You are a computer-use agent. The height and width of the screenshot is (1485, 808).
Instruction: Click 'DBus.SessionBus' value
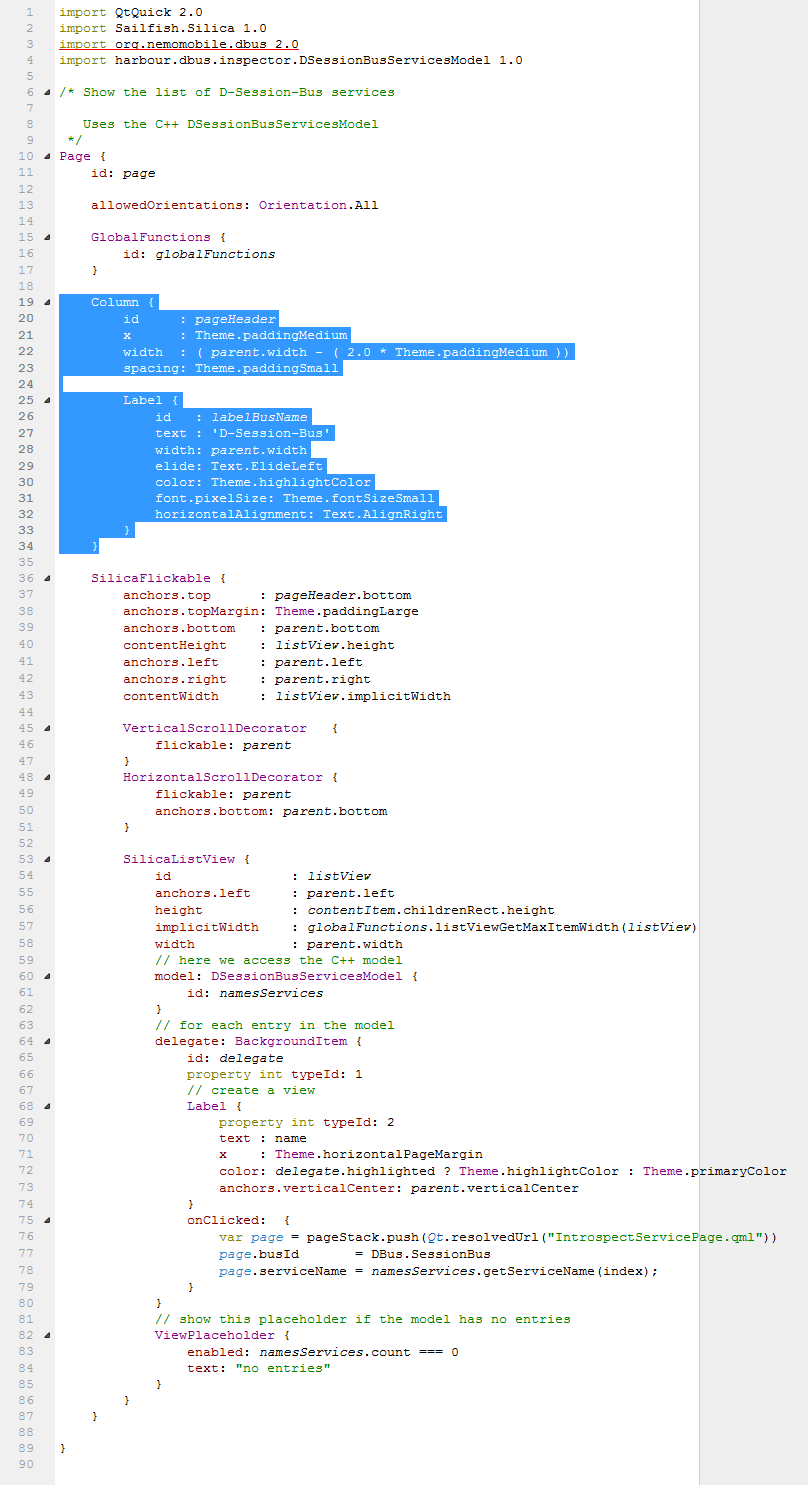tap(431, 1254)
